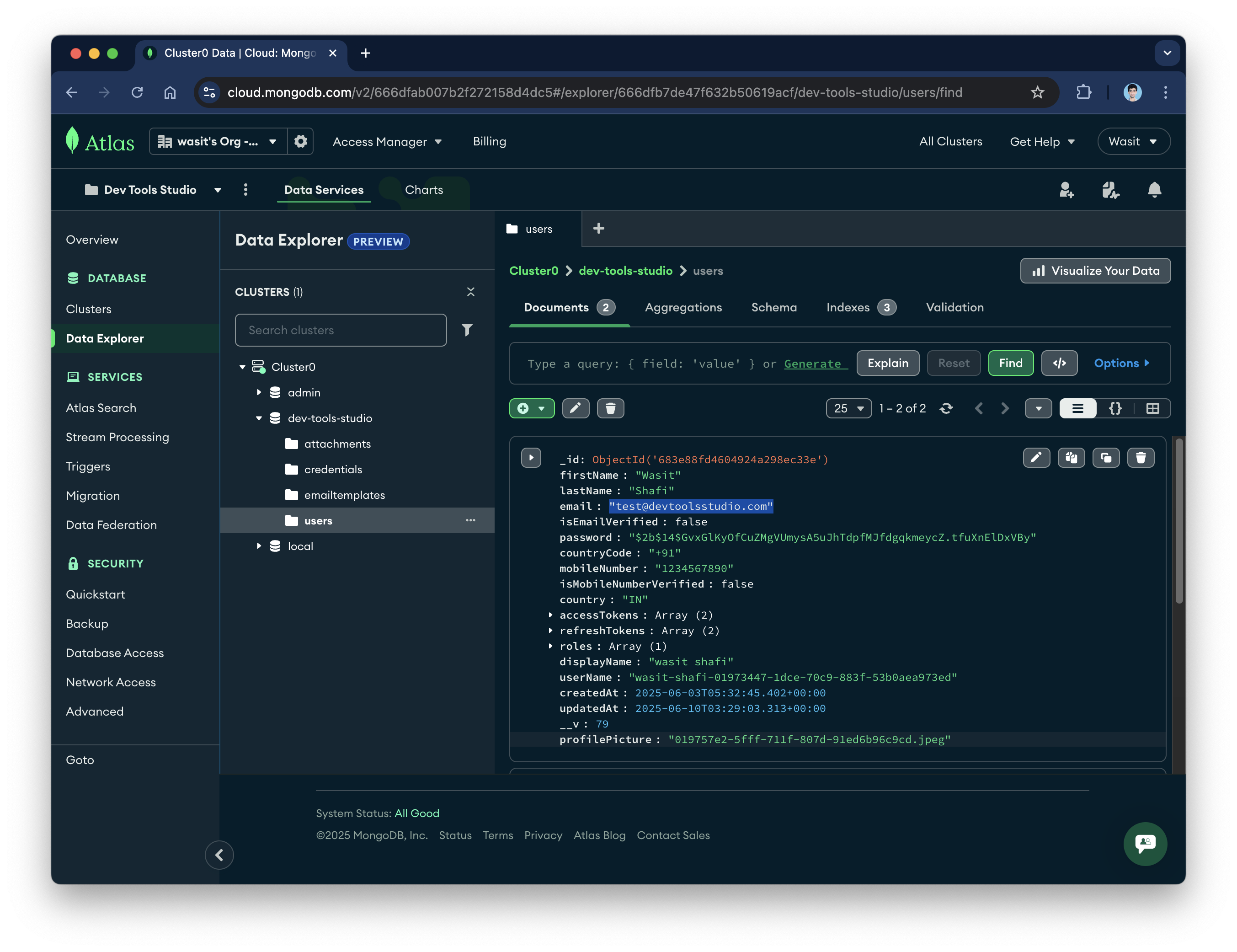This screenshot has height=952, width=1237.
Task: Open the notifications bell icon
Action: point(1154,190)
